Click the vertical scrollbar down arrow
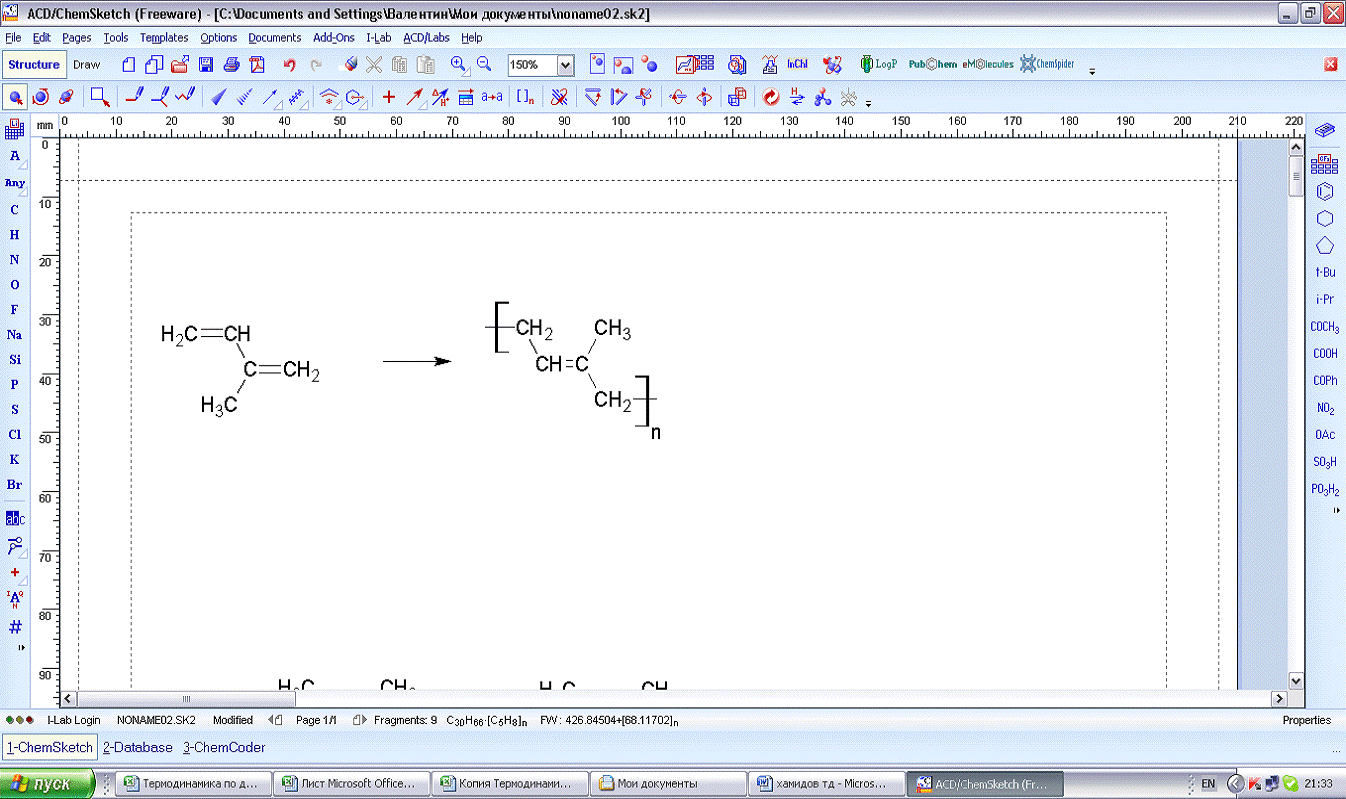The height and width of the screenshot is (799, 1346). coord(1296,680)
